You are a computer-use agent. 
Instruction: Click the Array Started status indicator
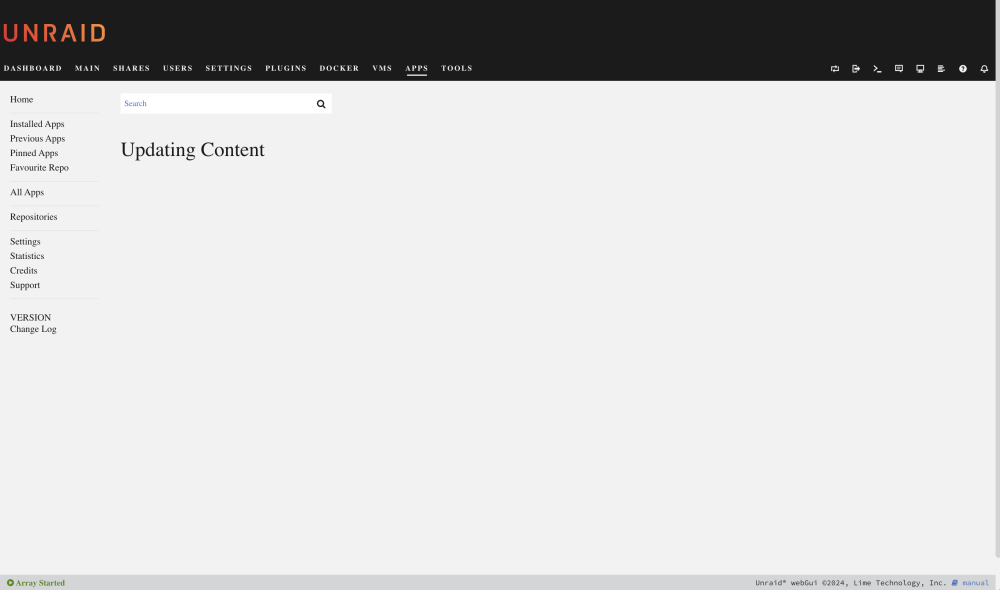(x=36, y=582)
